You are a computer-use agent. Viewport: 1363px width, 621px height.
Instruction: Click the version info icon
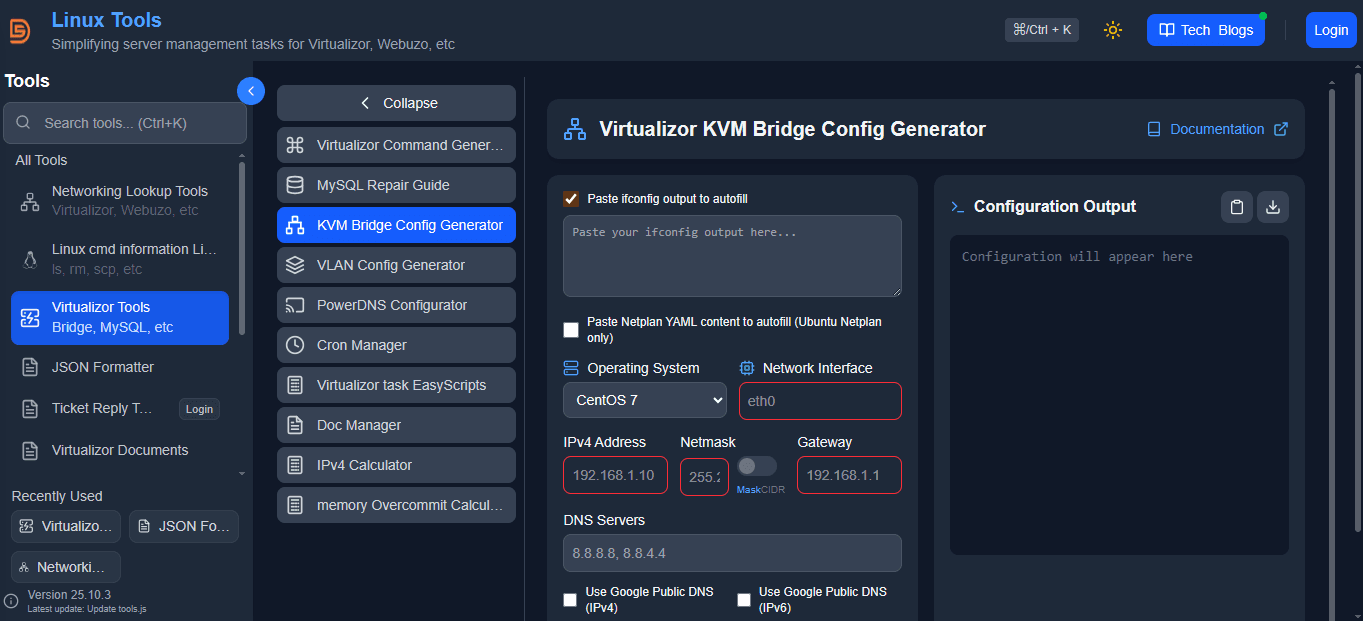[11, 601]
